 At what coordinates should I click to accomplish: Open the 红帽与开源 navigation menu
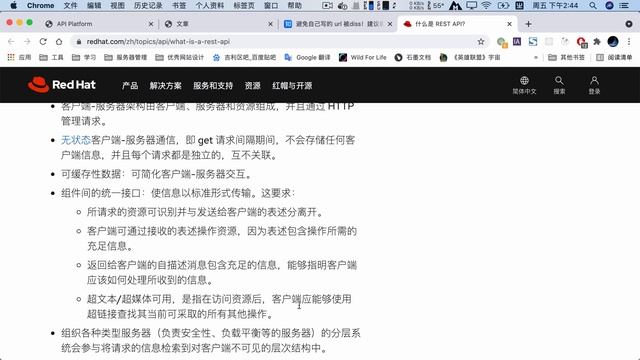tap(292, 86)
